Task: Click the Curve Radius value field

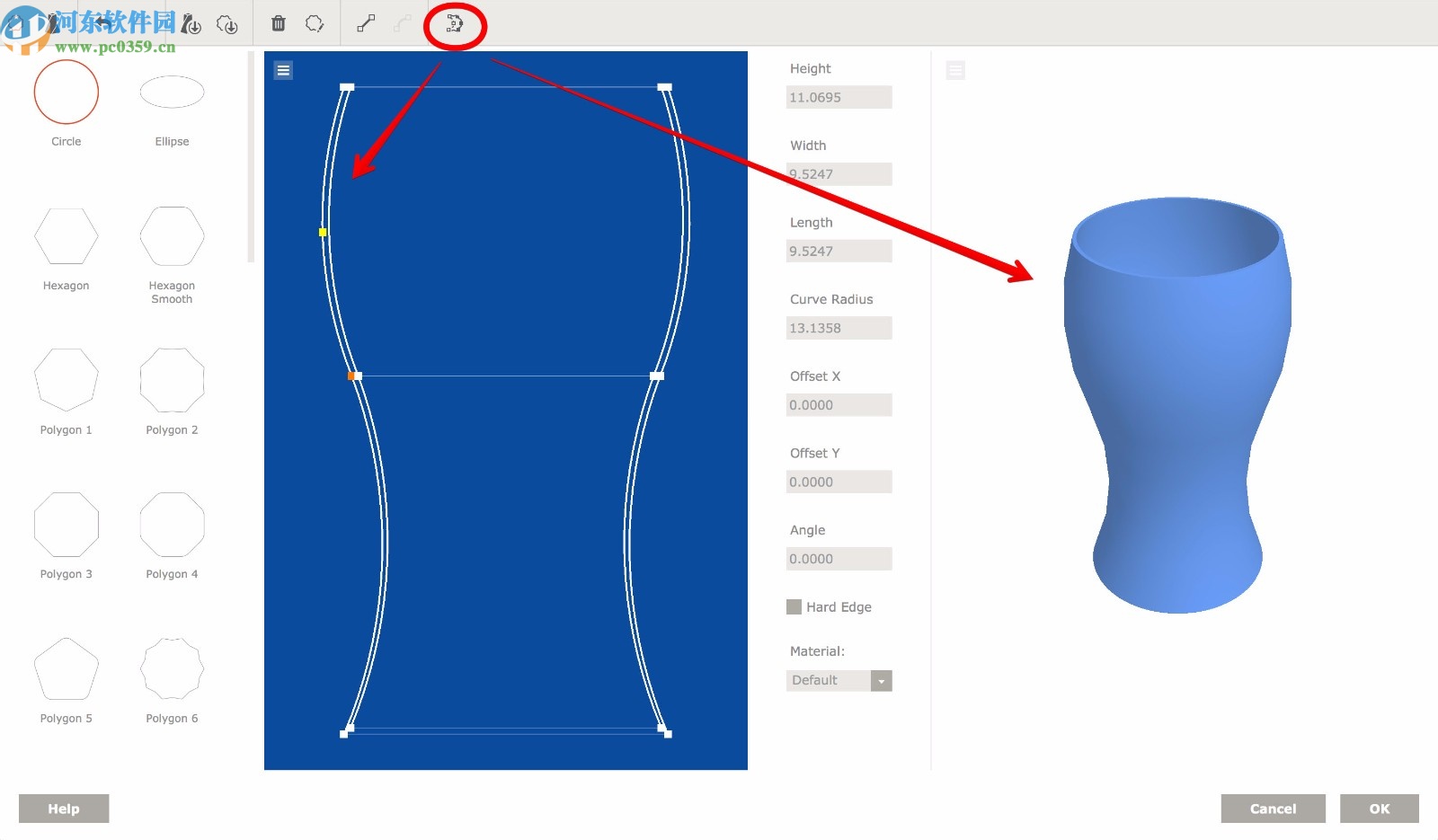Action: 839,328
